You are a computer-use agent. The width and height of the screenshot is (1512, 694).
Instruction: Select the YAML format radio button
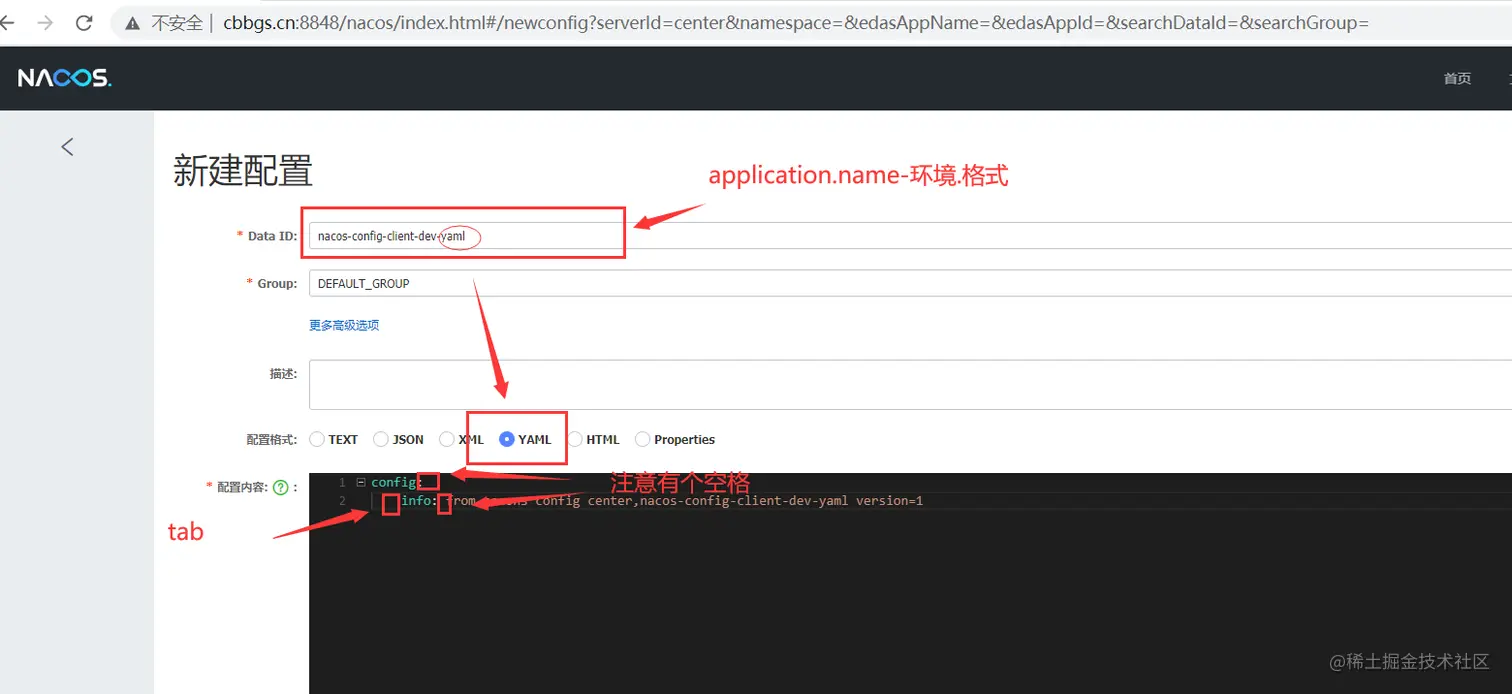click(x=507, y=439)
